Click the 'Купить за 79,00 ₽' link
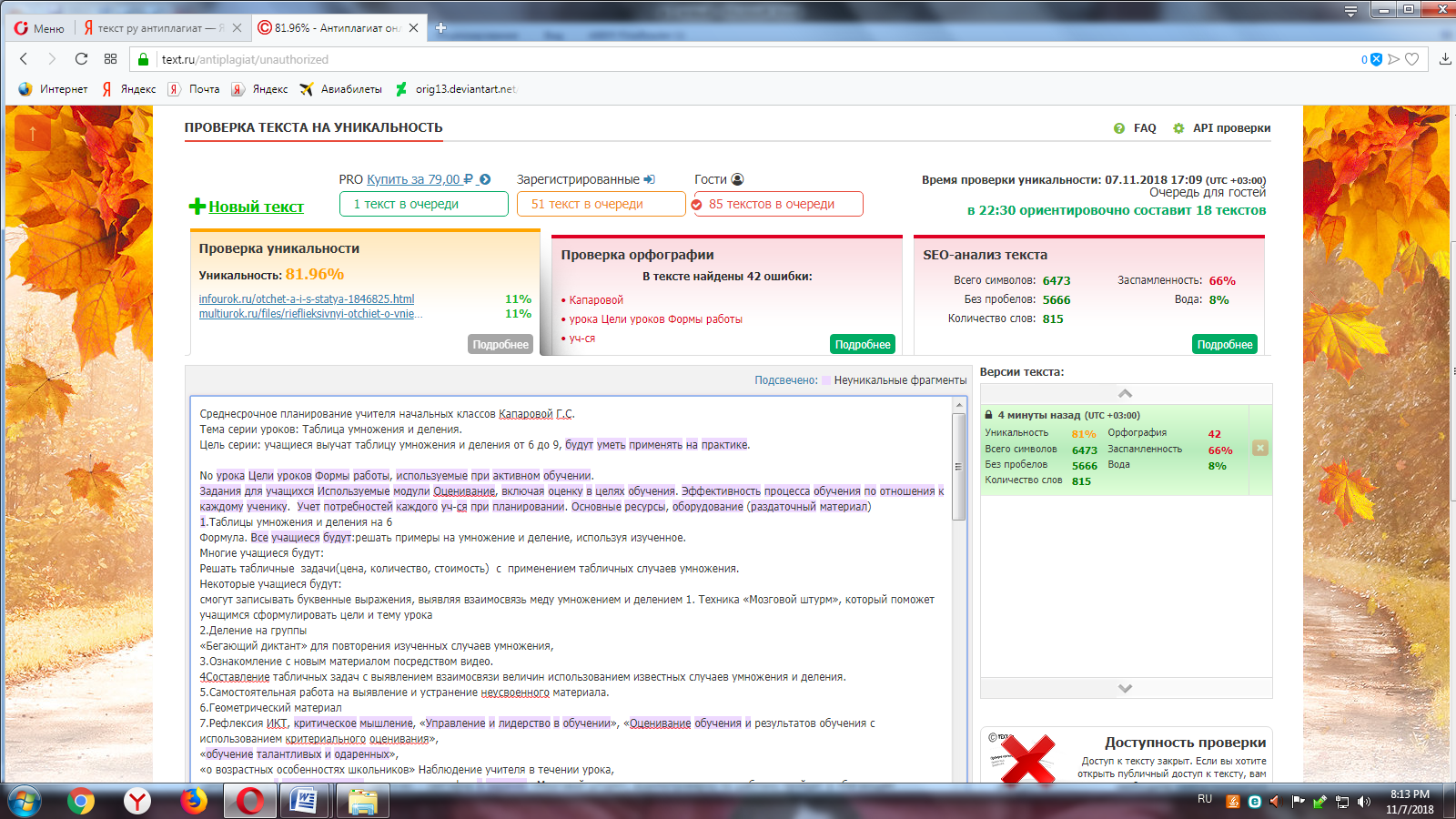This screenshot has height=819, width=1456. [420, 179]
